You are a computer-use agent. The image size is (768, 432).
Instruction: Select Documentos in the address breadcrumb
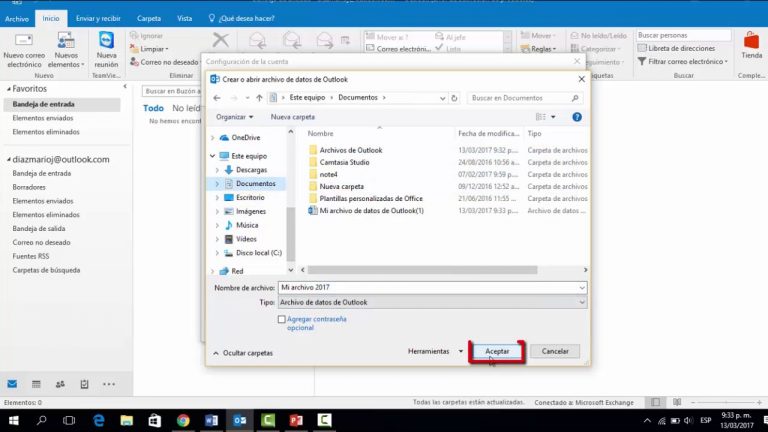358,97
